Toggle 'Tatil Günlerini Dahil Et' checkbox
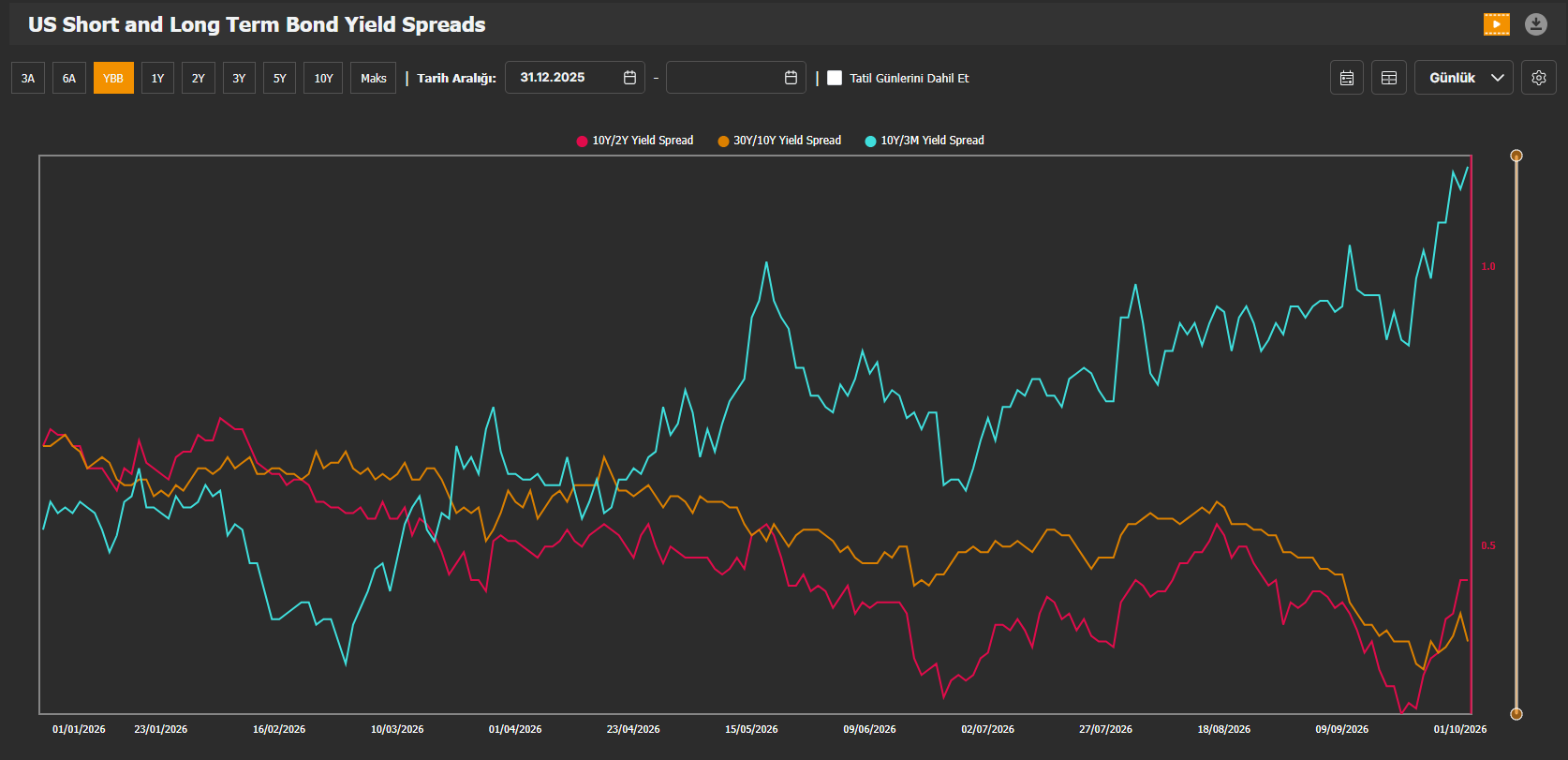Screen dimensions: 1568x760 (x=835, y=78)
